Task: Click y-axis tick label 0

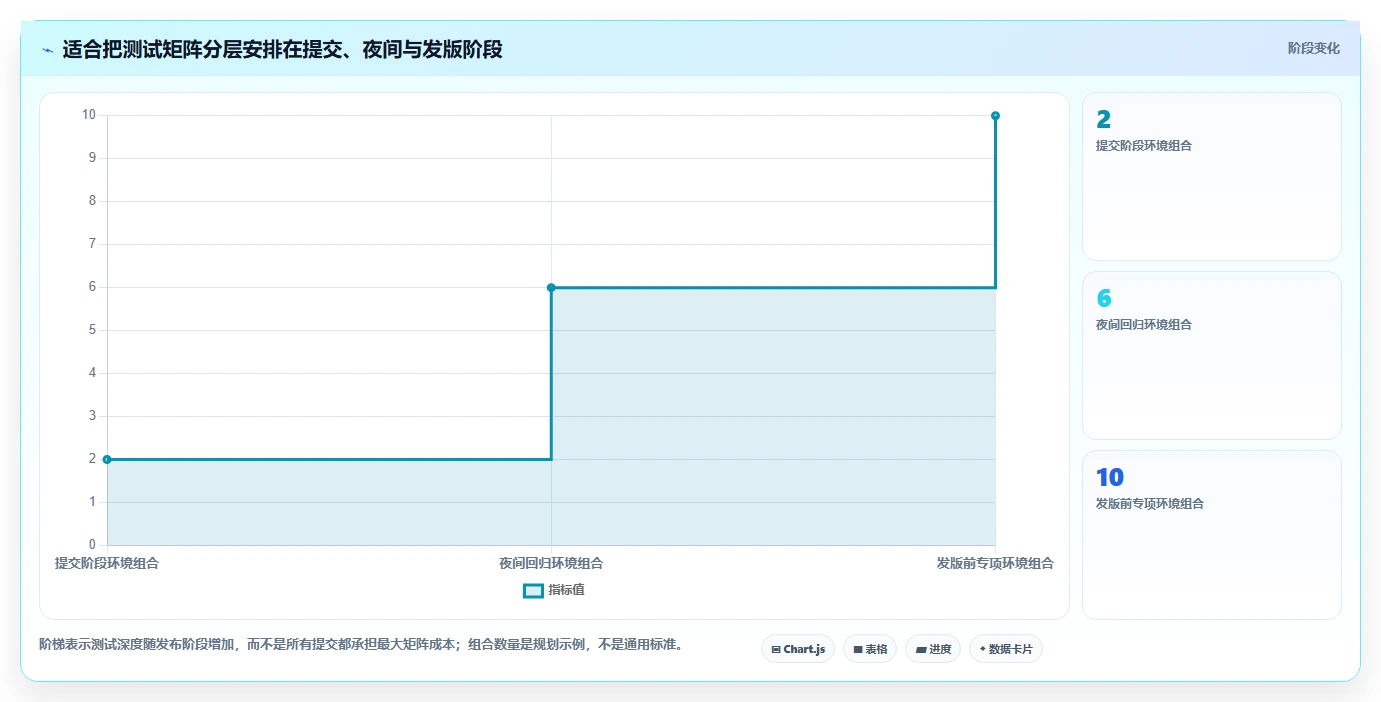Action: click(92, 545)
